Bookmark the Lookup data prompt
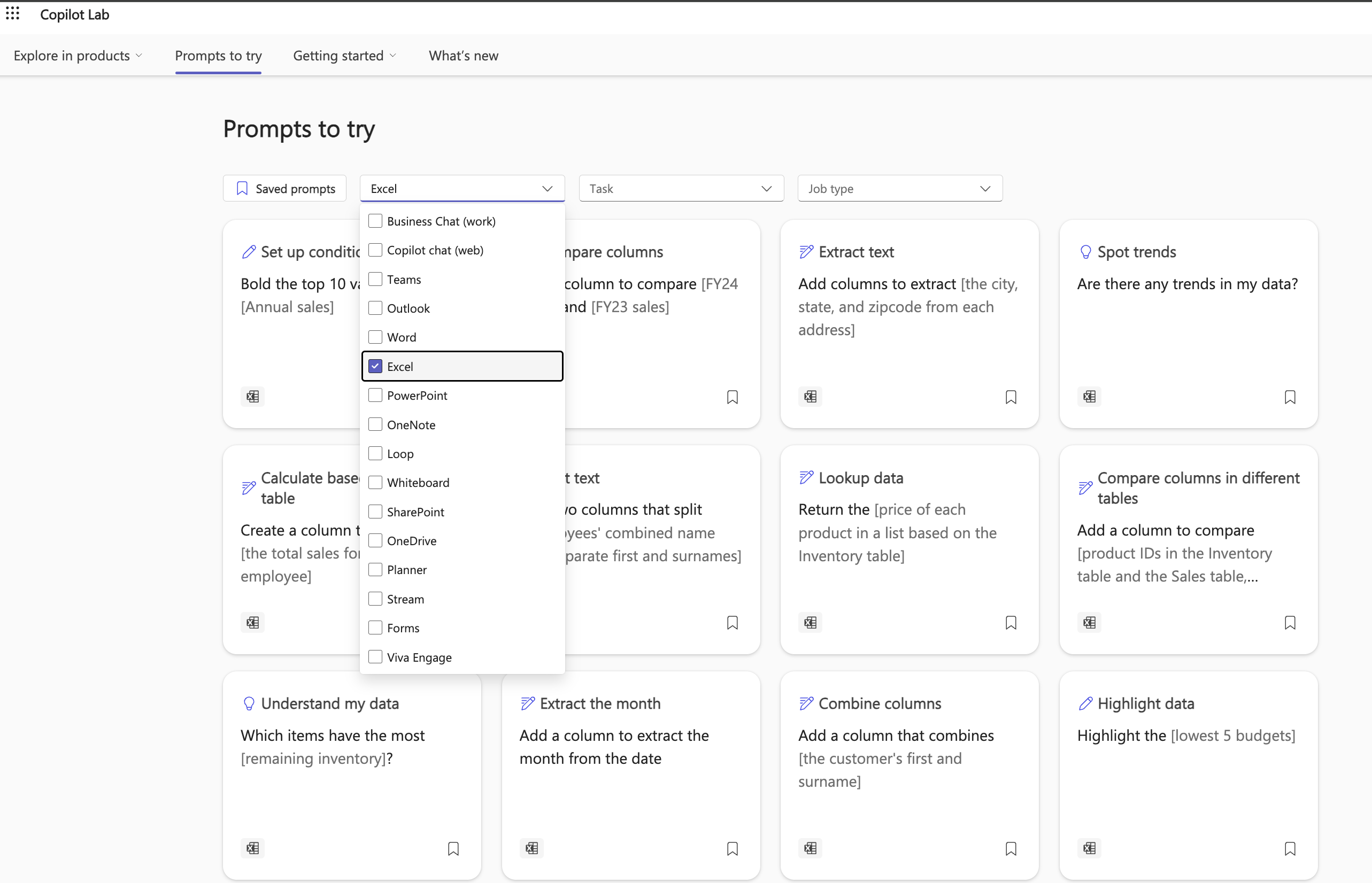Image resolution: width=1372 pixels, height=883 pixels. [x=1011, y=623]
